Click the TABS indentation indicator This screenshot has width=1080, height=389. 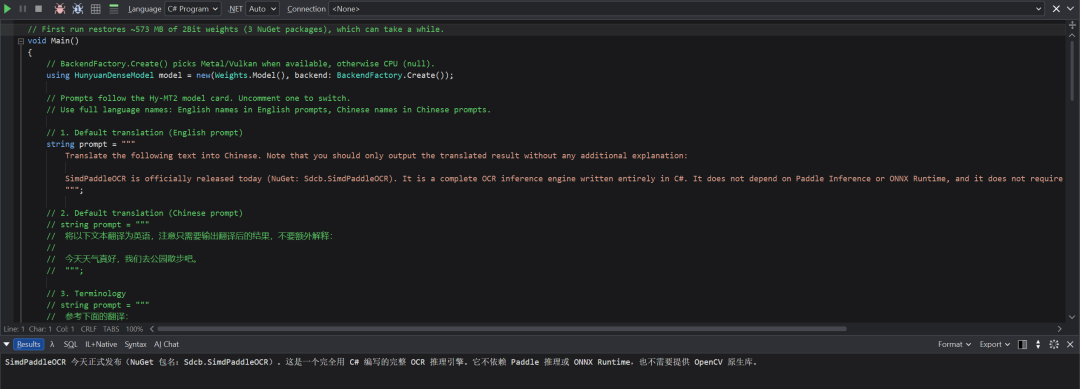click(x=111, y=329)
